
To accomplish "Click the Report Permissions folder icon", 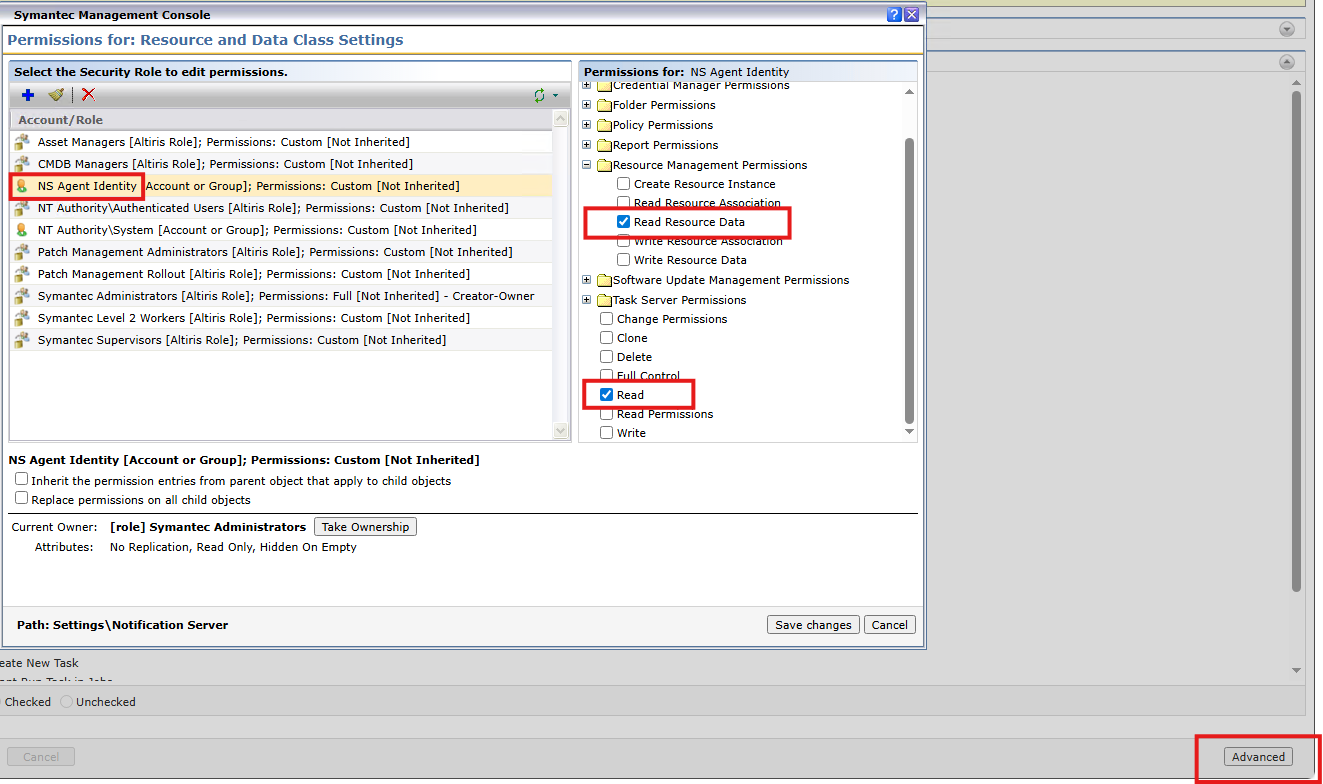I will 604,145.
